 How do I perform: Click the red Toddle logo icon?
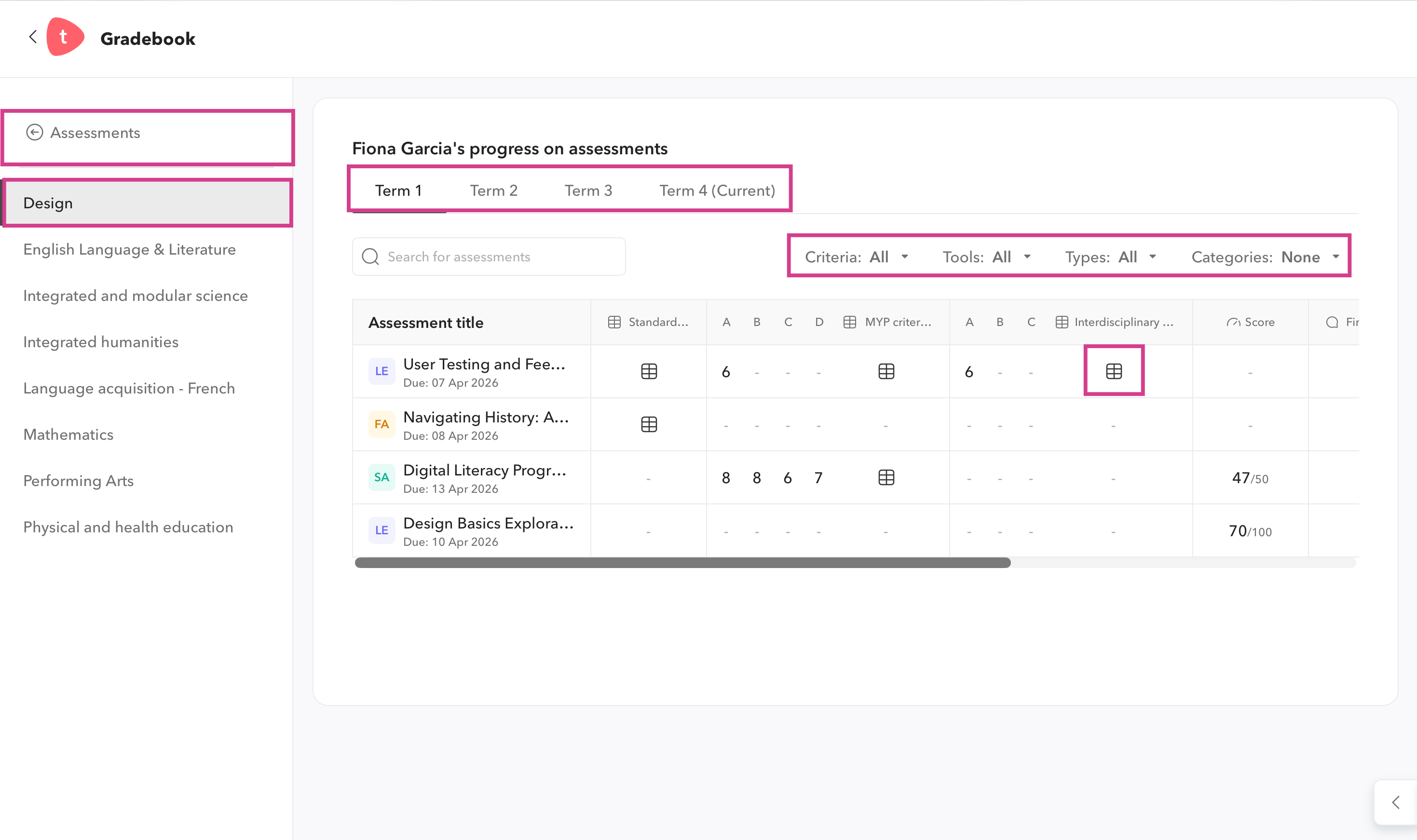pyautogui.click(x=65, y=37)
